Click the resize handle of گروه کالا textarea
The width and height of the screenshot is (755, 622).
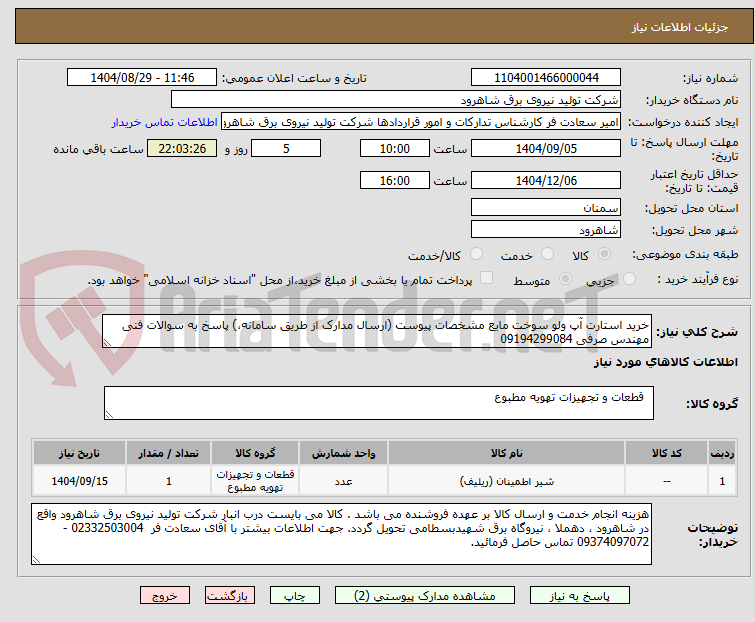point(109,415)
